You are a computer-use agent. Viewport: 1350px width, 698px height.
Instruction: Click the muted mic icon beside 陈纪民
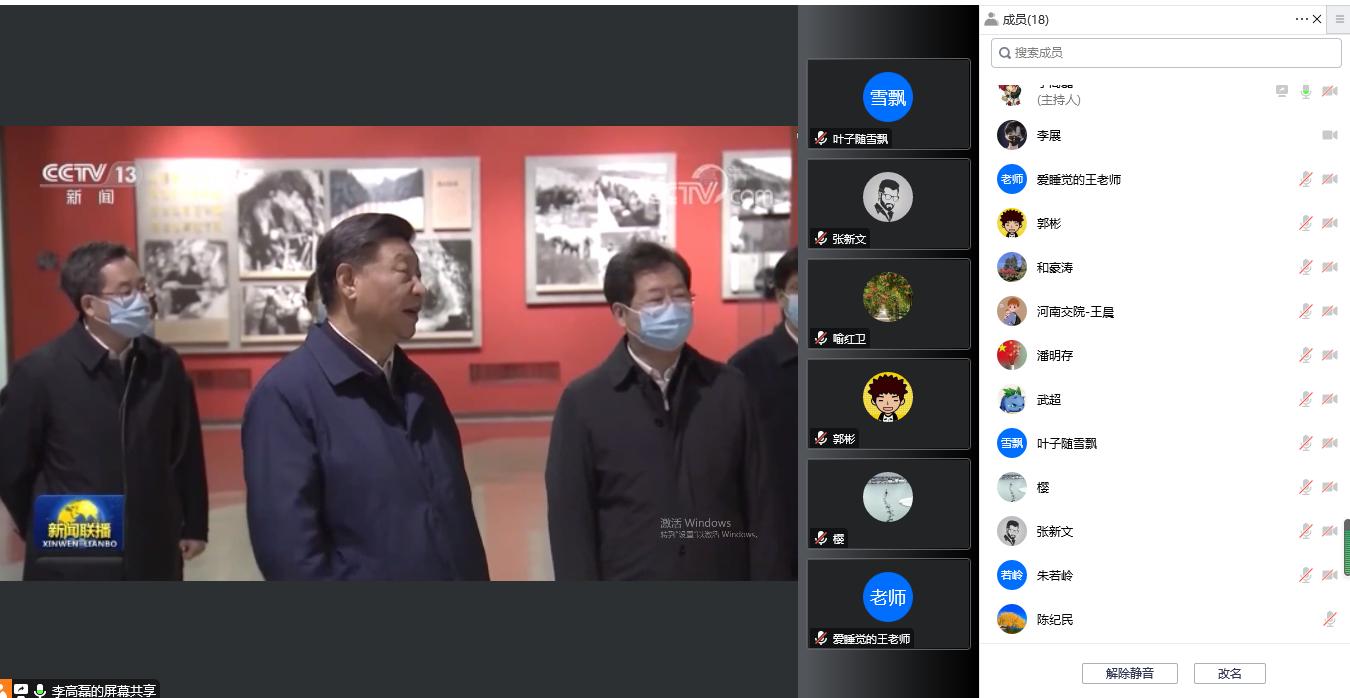pyautogui.click(x=1329, y=619)
